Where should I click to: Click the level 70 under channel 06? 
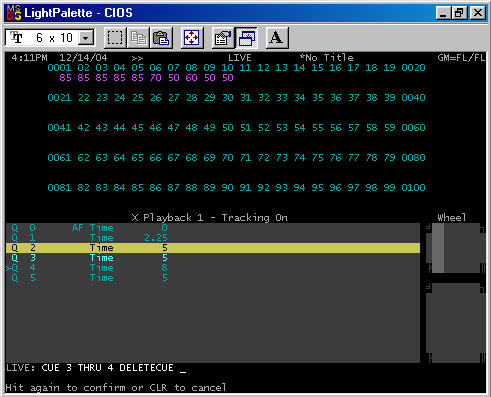156,78
